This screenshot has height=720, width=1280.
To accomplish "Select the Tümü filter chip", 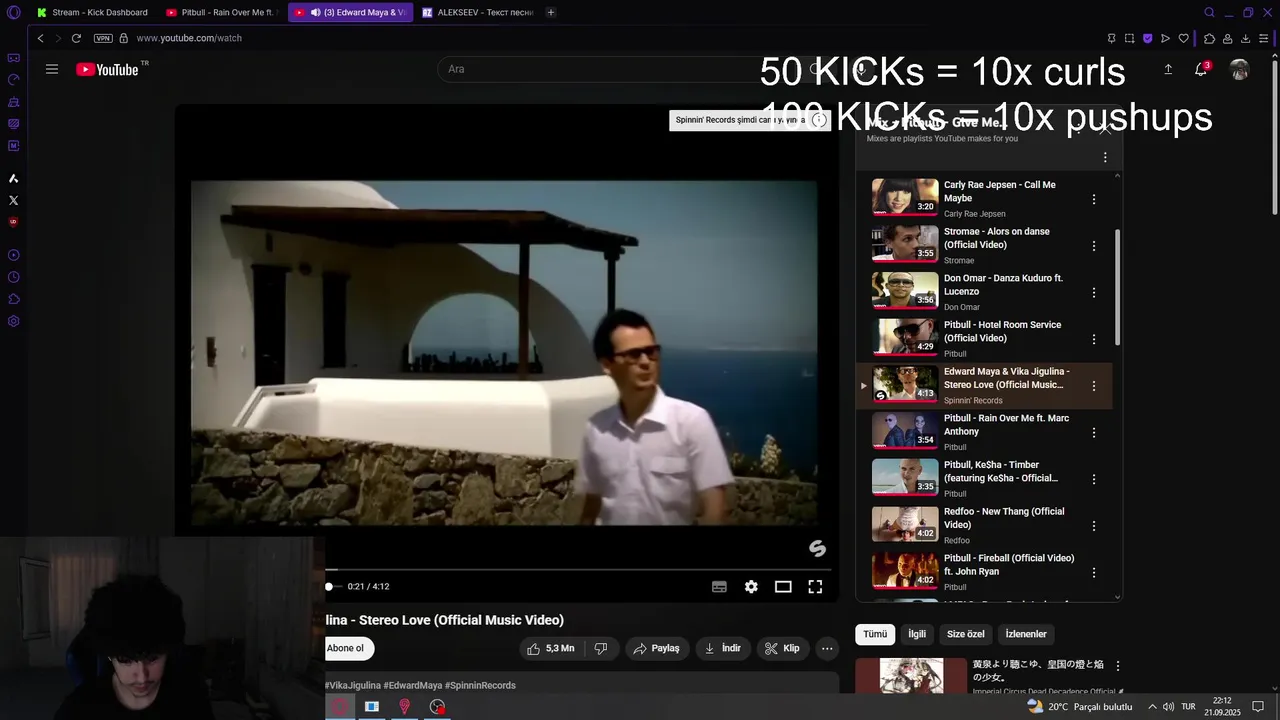I will click(x=875, y=634).
